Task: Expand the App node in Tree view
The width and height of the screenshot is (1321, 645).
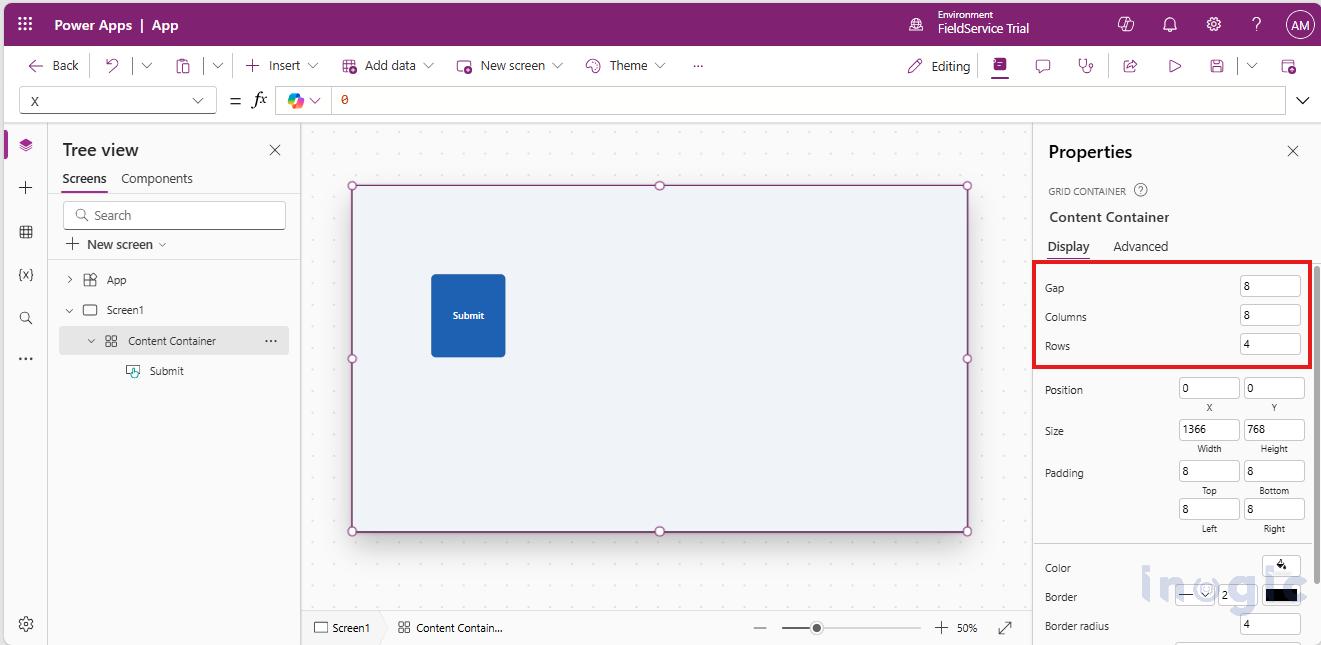Action: (x=68, y=280)
